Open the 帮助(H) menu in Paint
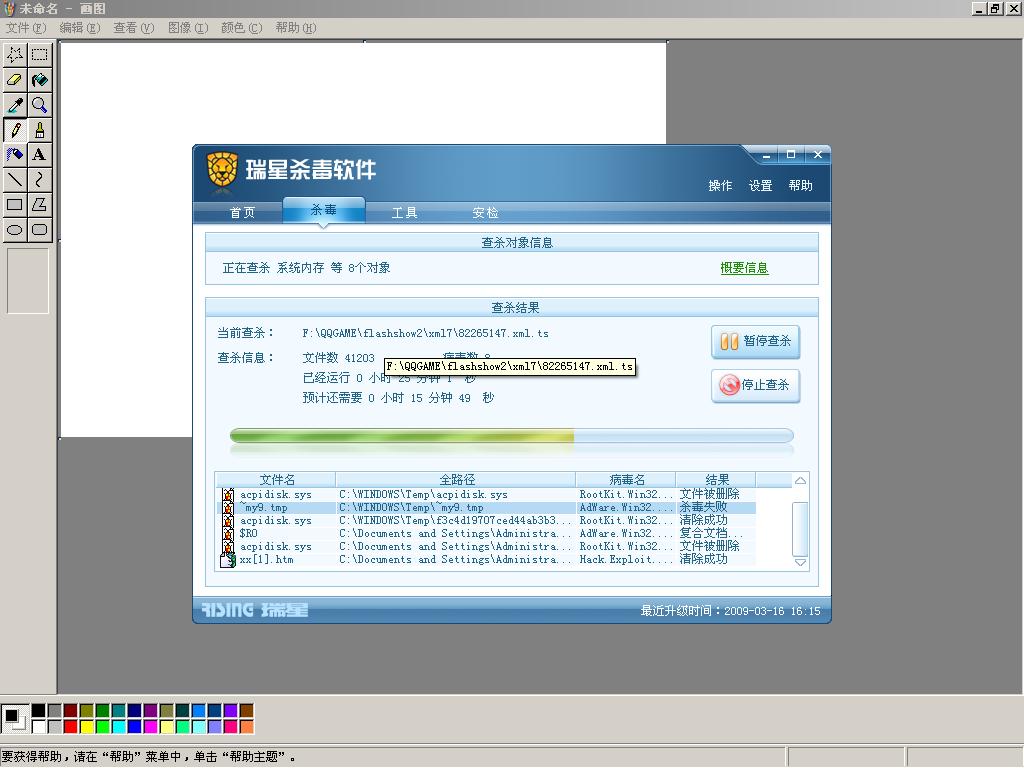The width and height of the screenshot is (1024, 768). (296, 27)
